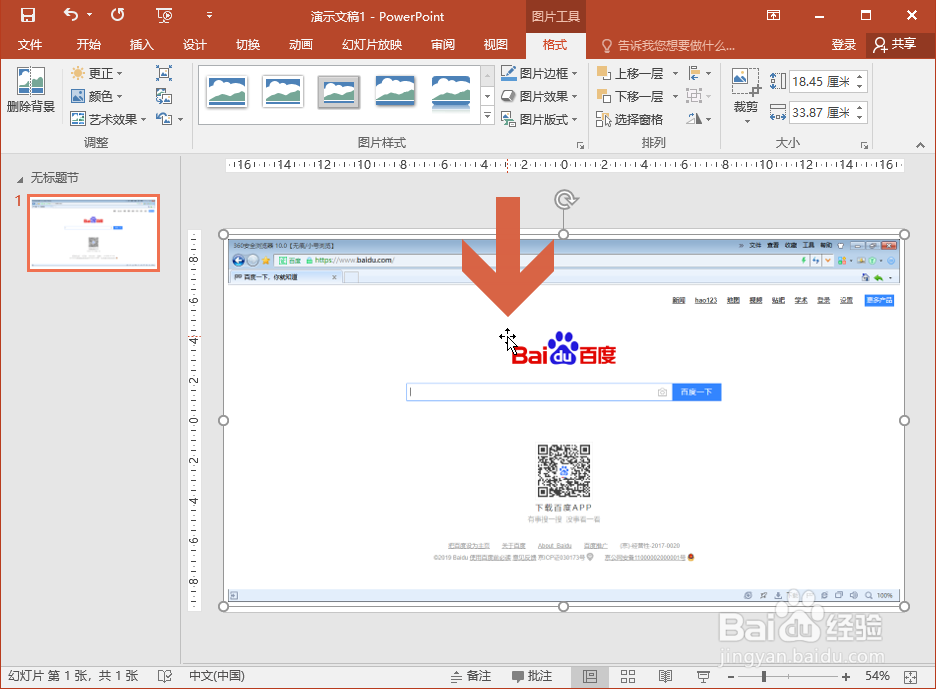Click 上移一层 bring forward
The width and height of the screenshot is (936, 689).
[x=630, y=73]
